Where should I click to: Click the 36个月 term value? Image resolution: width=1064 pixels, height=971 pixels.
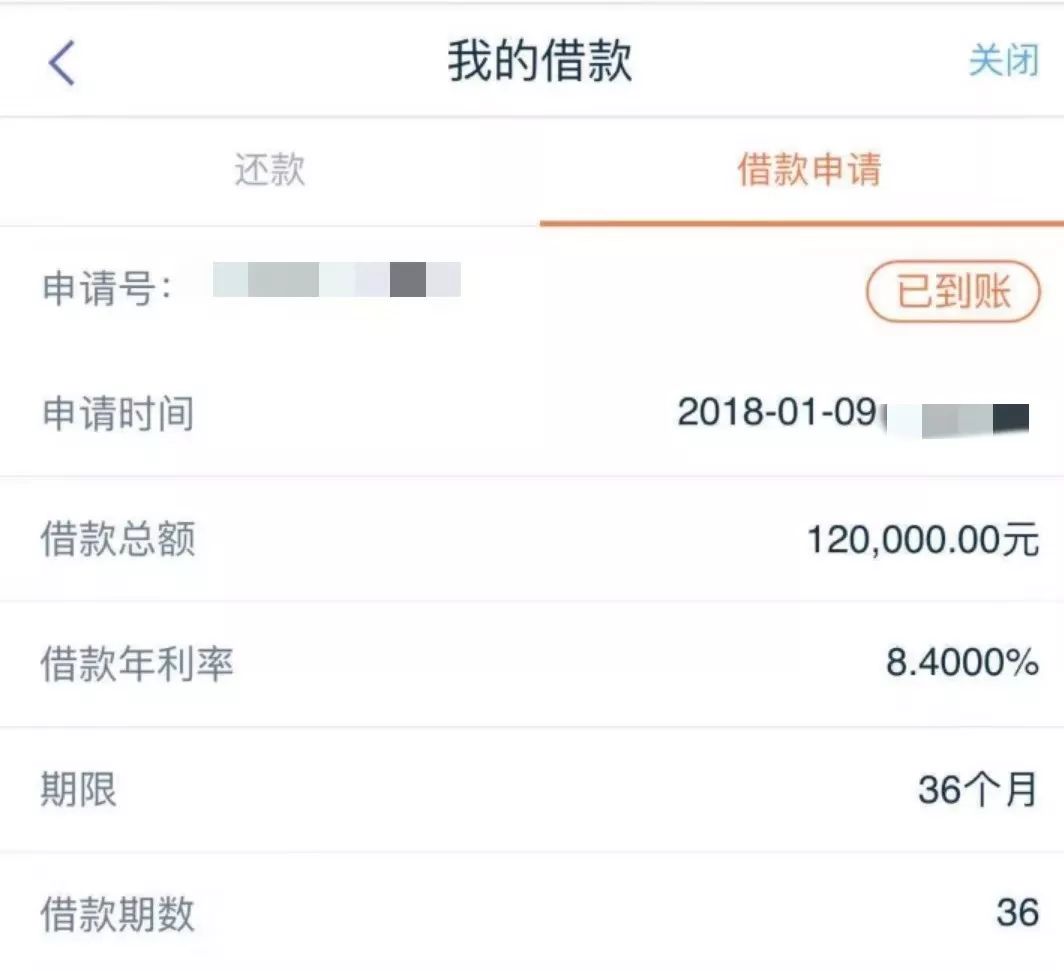click(x=977, y=790)
